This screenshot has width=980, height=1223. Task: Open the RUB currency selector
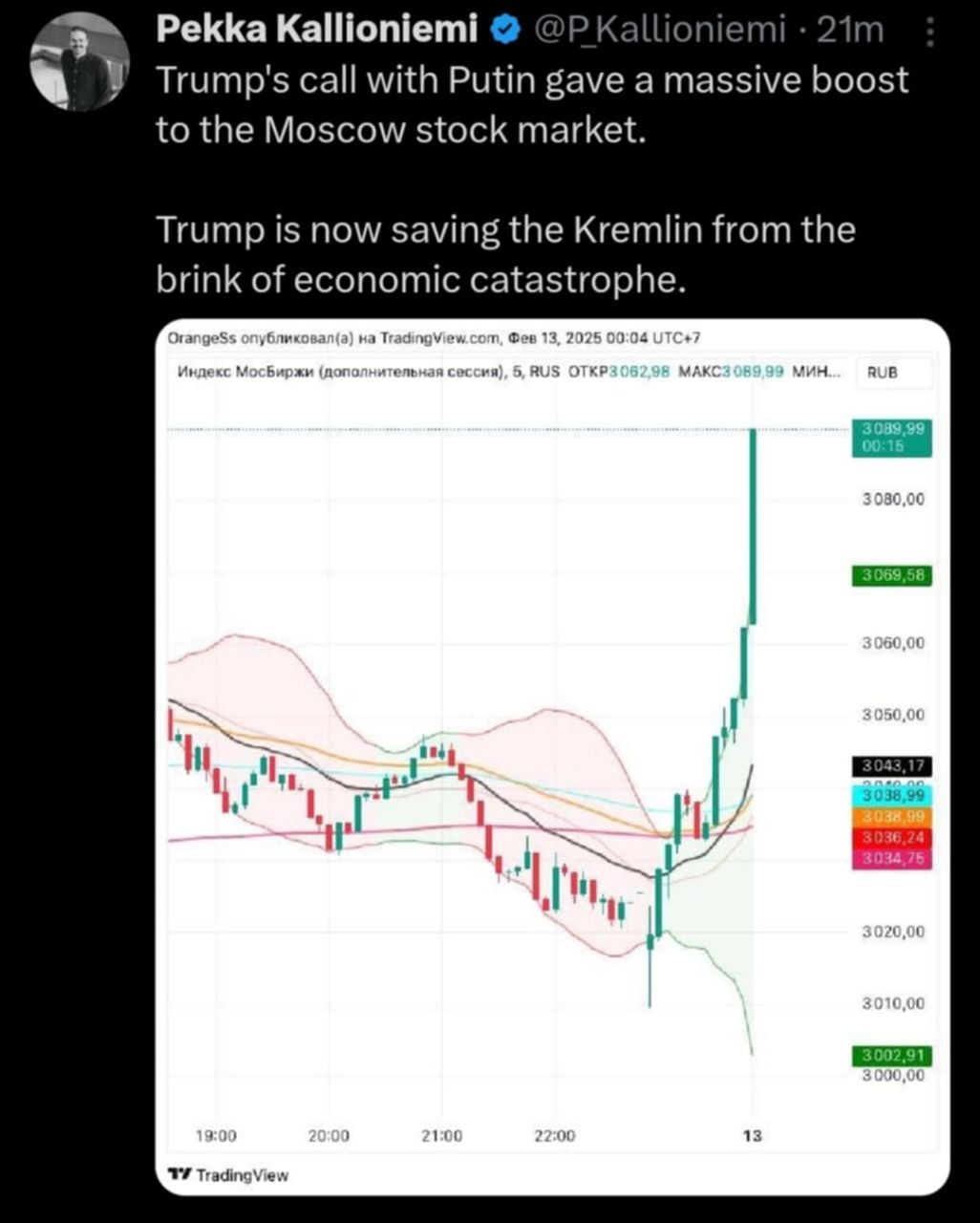pos(882,373)
